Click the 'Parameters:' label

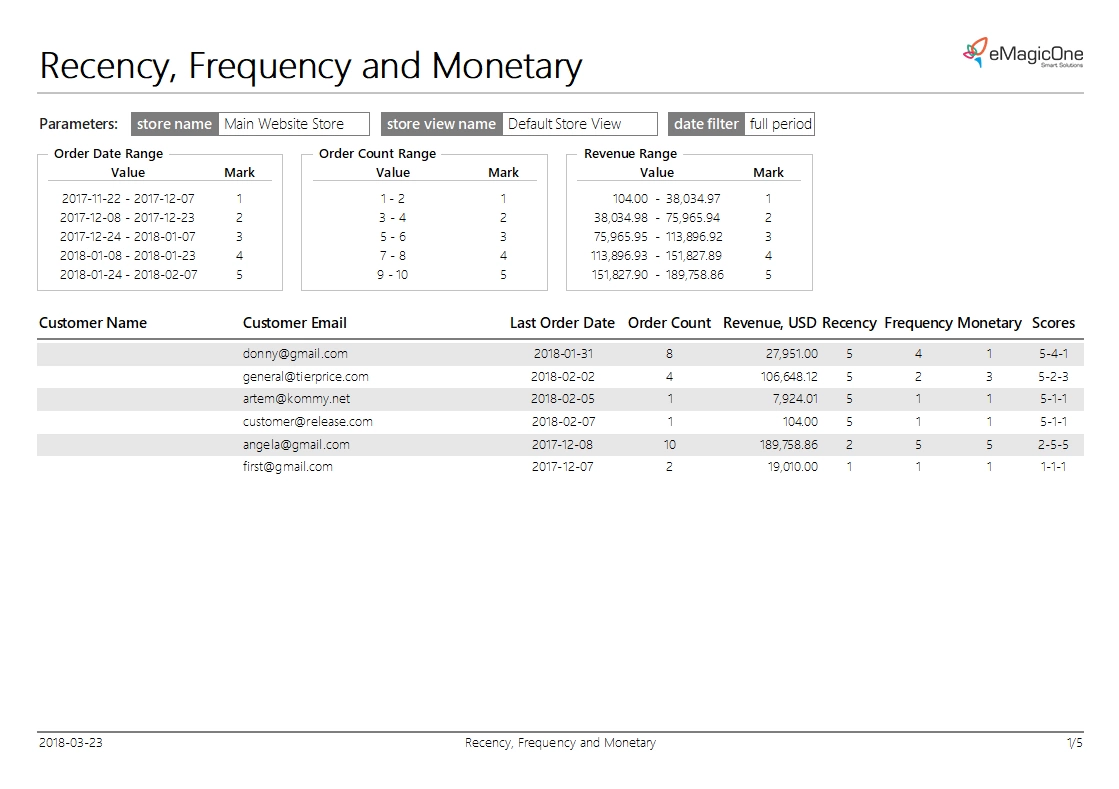point(79,124)
